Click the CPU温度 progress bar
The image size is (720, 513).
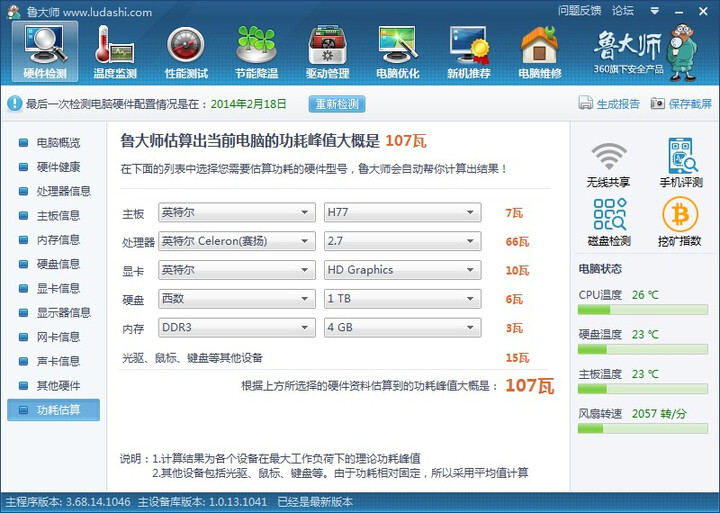pyautogui.click(x=642, y=310)
